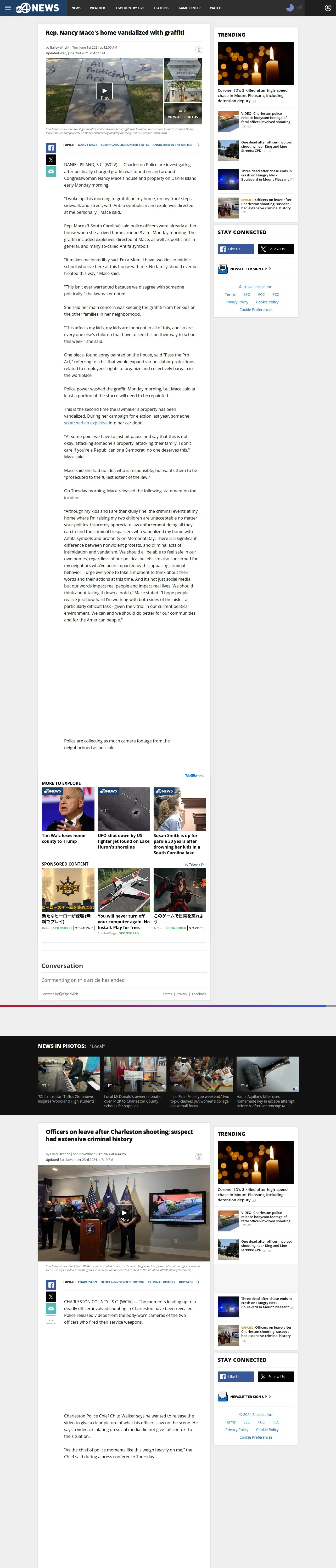Screen dimensions: 336x1568
Task: Open the hamburger menu in the header
Action: pos(8,8)
